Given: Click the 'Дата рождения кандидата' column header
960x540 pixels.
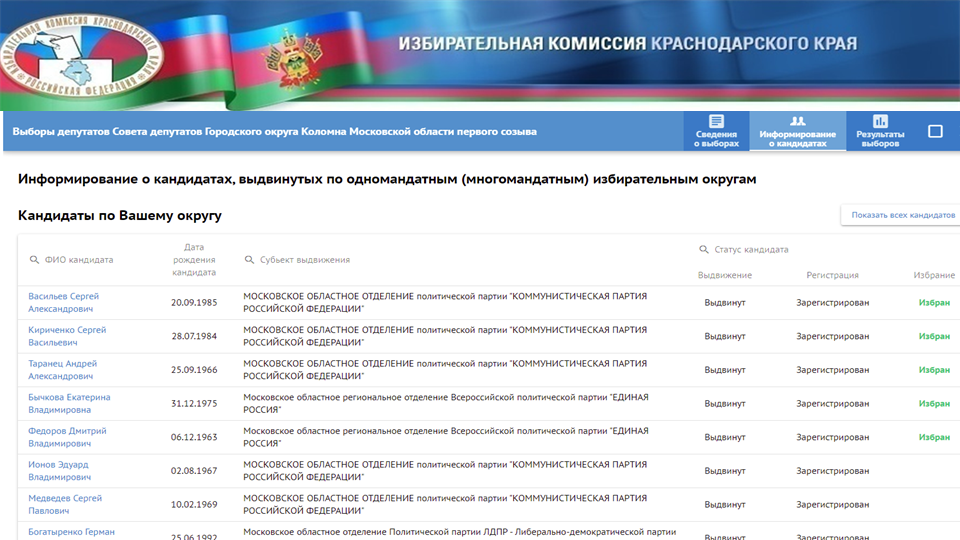Looking at the screenshot, I should [x=193, y=259].
